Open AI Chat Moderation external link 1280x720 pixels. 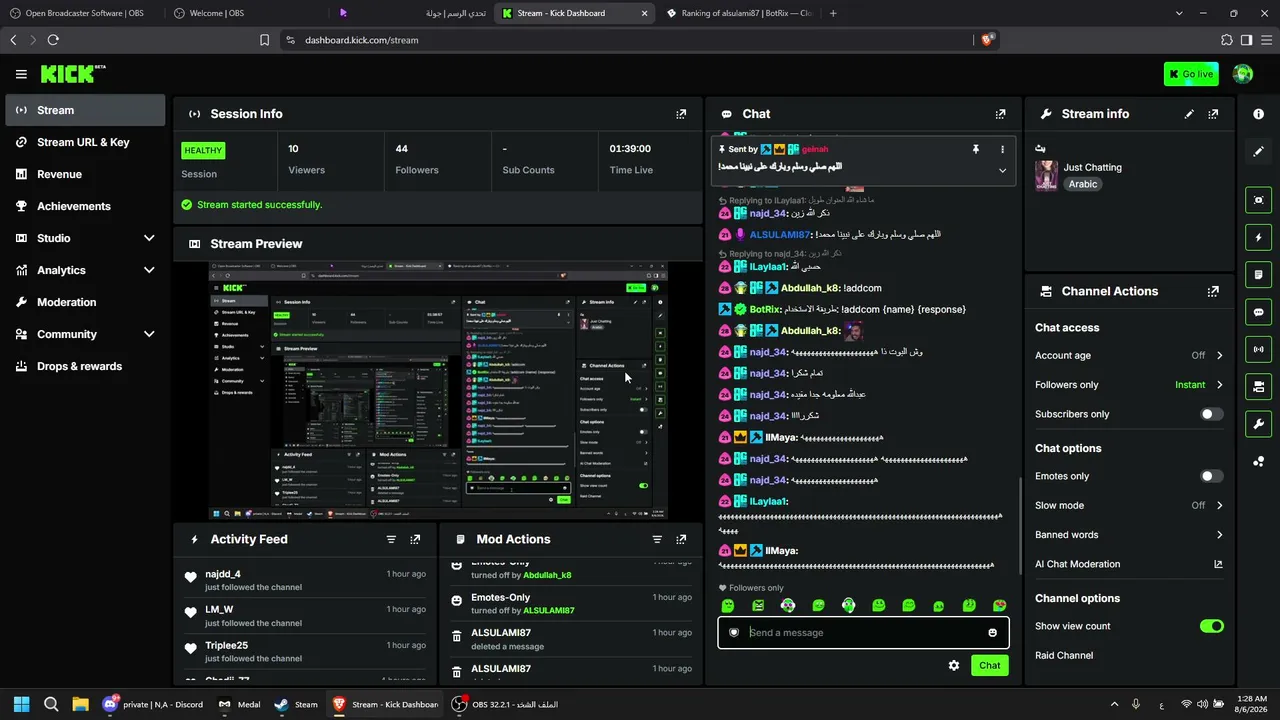(x=1218, y=564)
